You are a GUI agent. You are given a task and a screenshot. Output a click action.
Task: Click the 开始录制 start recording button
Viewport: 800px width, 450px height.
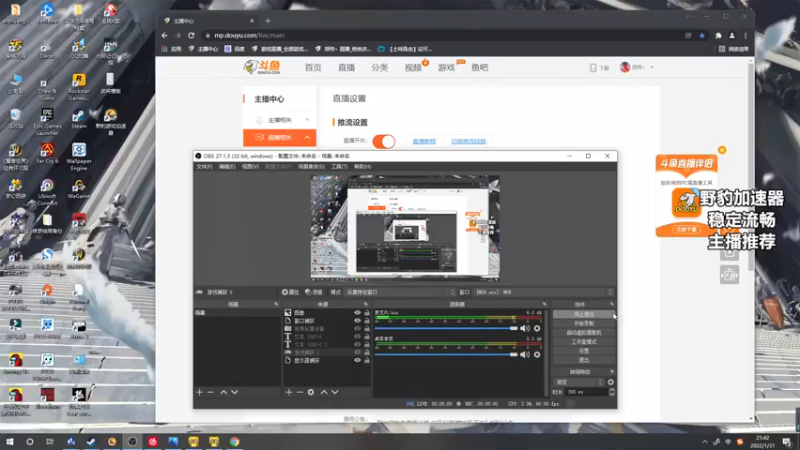pyautogui.click(x=584, y=323)
